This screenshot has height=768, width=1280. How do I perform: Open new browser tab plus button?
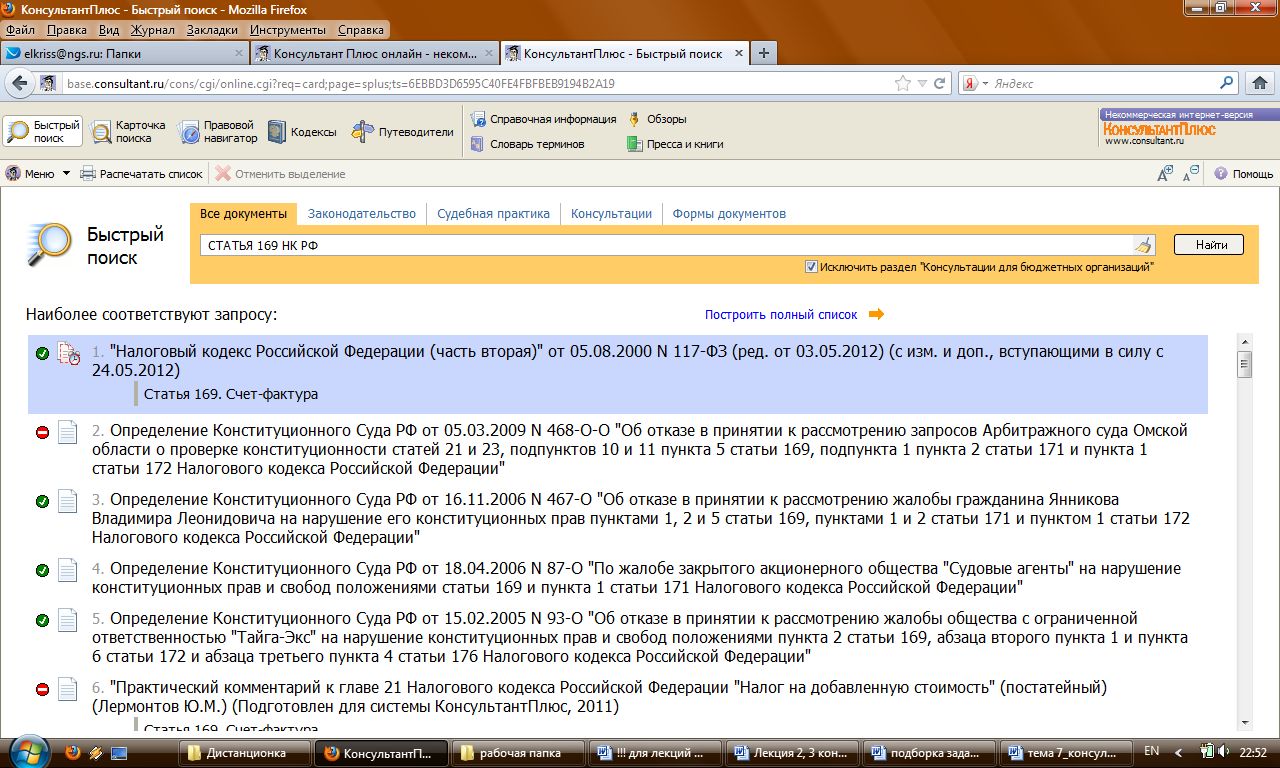[764, 53]
